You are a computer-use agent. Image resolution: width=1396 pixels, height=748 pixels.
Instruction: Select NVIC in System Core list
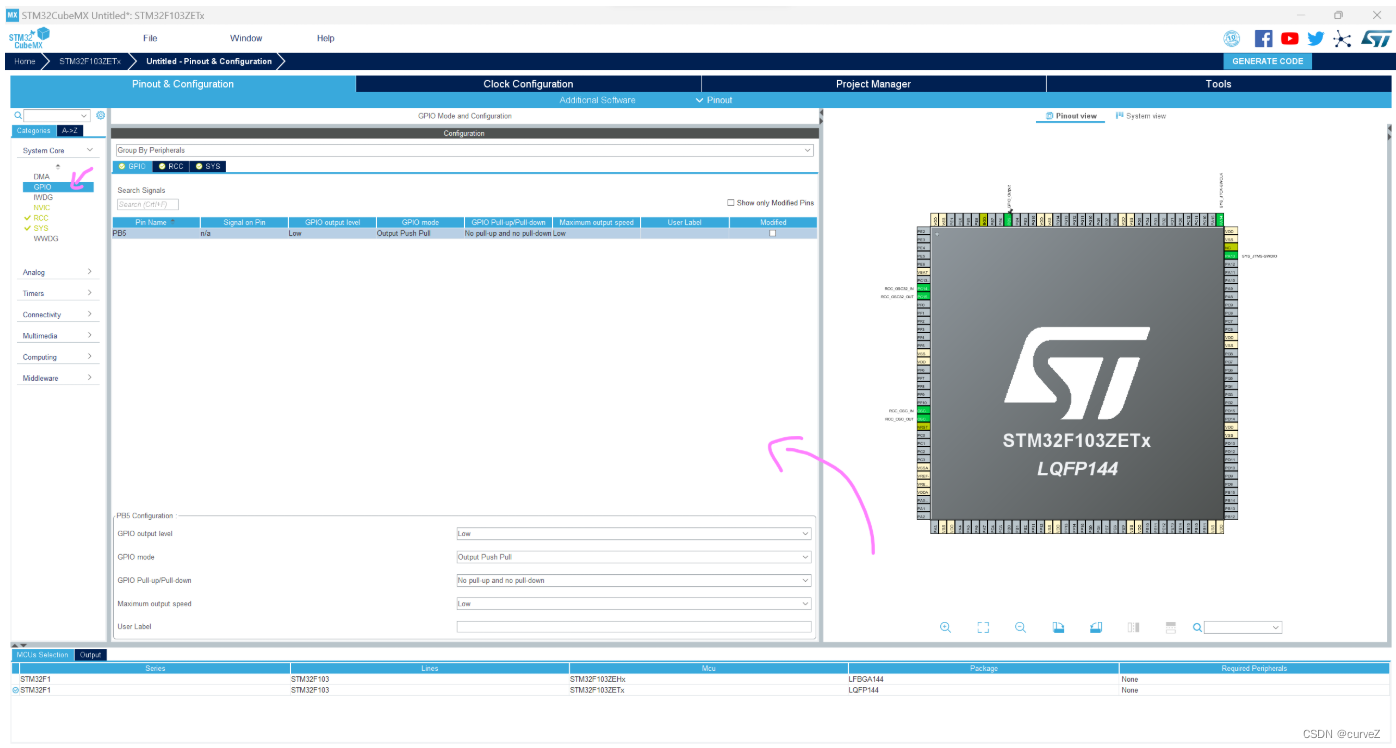[42, 207]
